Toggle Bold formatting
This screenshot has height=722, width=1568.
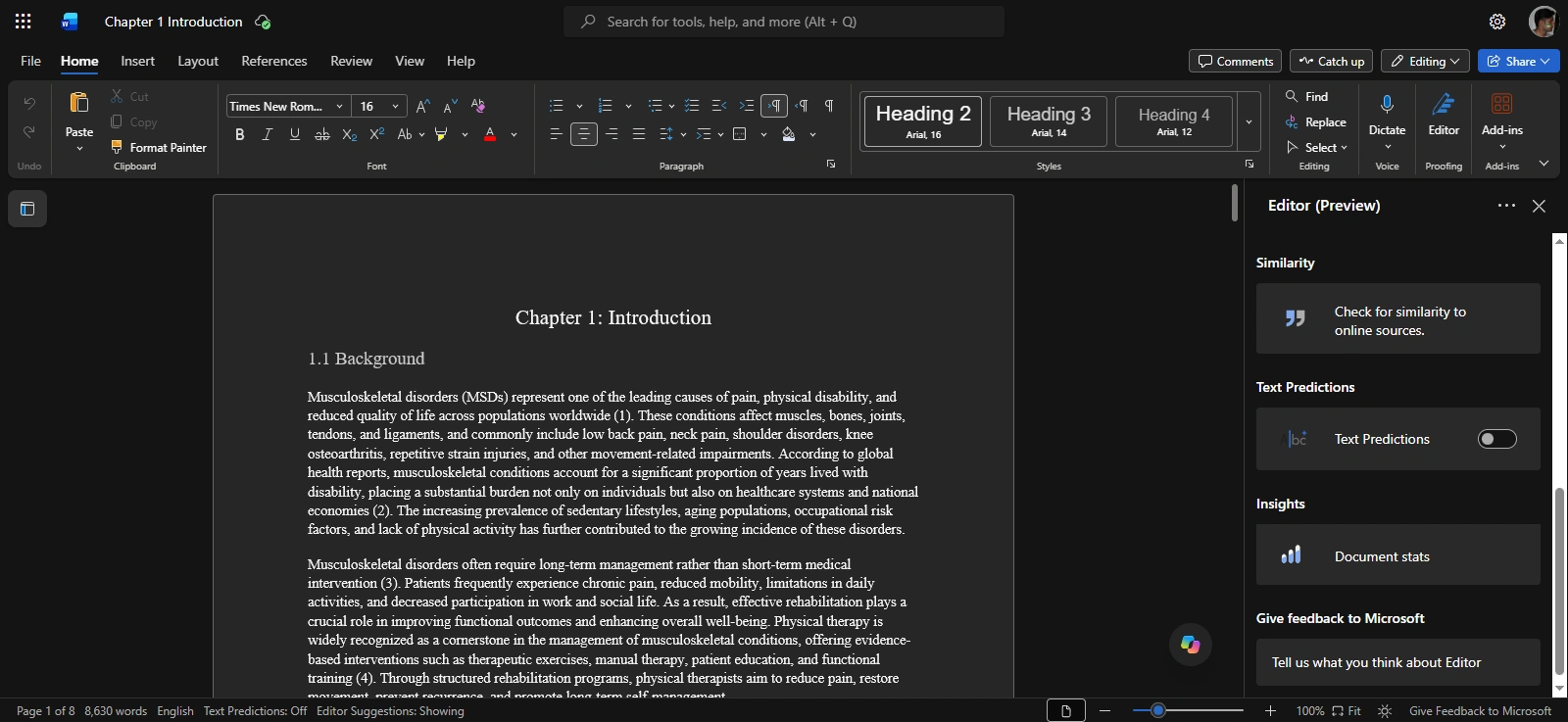[x=240, y=134]
